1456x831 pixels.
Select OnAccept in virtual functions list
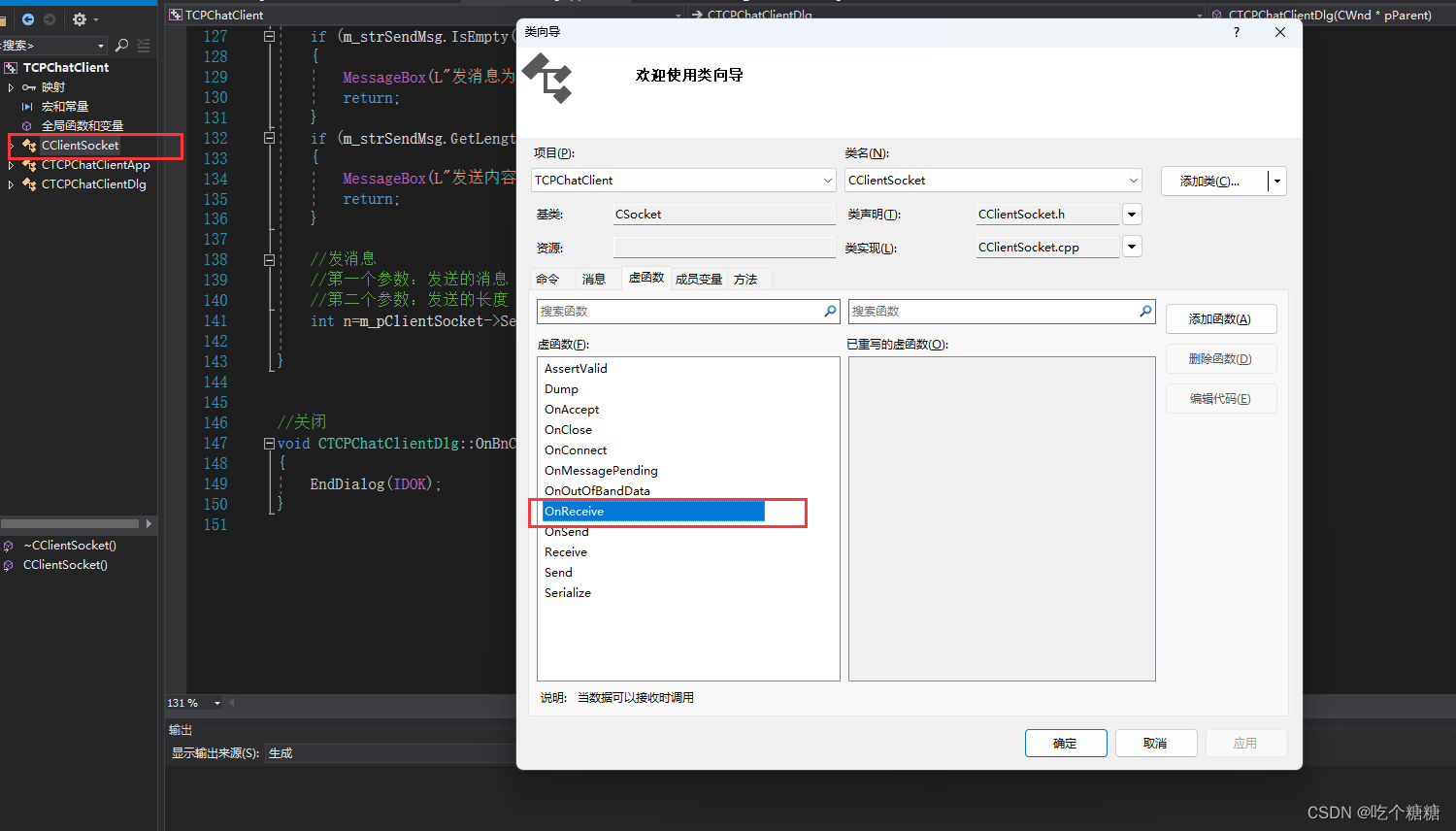pyautogui.click(x=572, y=410)
